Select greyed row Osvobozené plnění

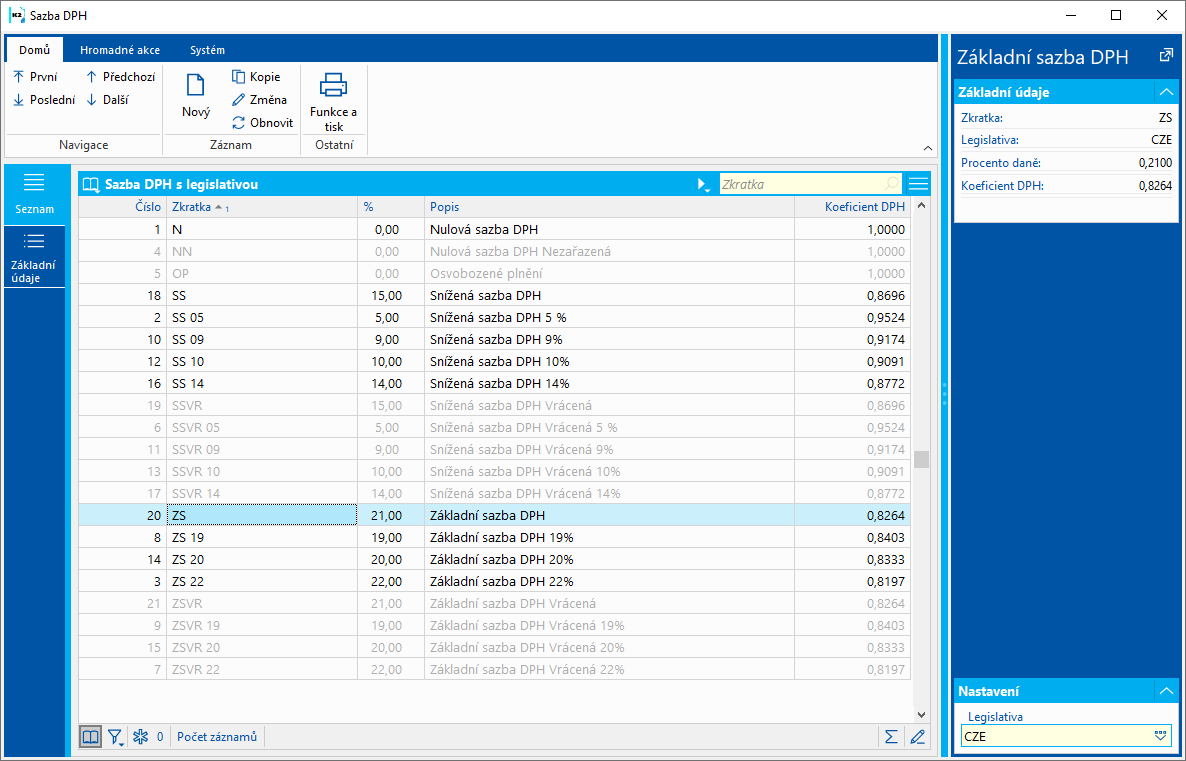(x=495, y=273)
